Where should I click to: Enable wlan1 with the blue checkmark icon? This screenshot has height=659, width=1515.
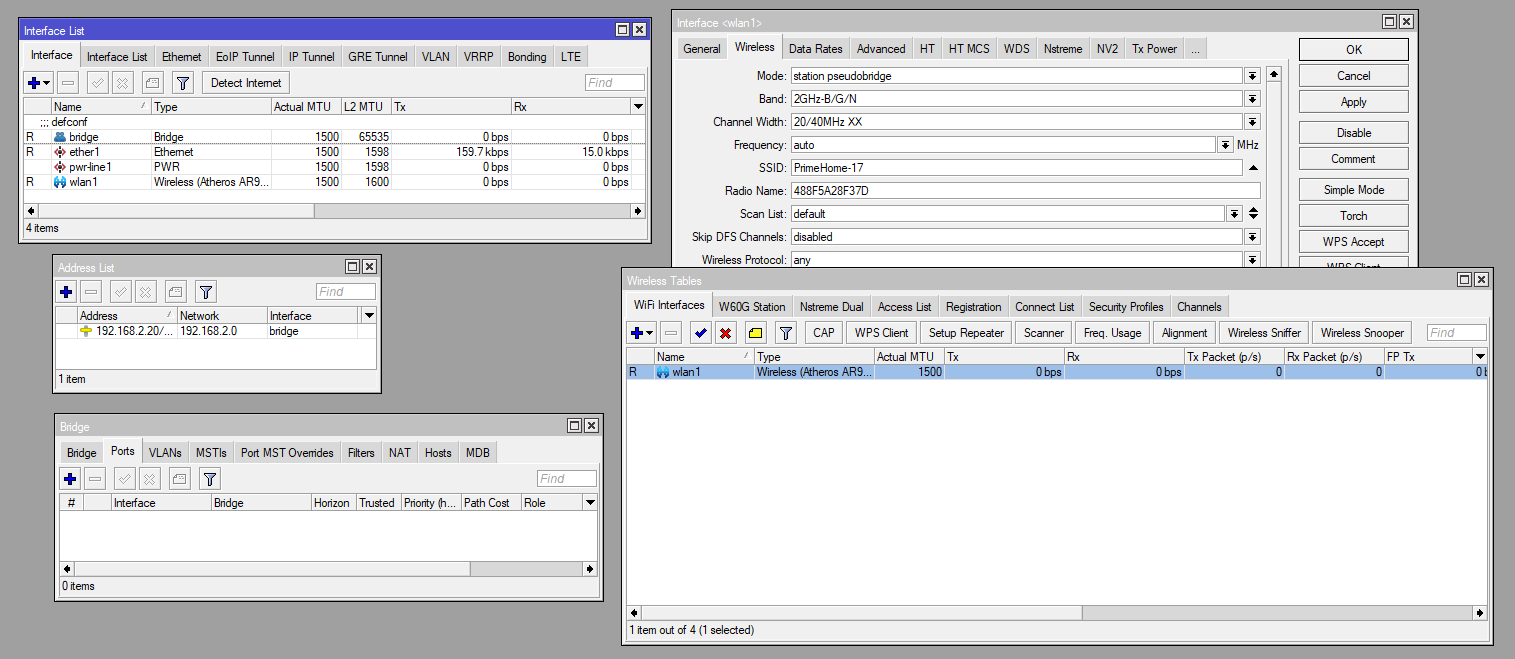point(701,333)
